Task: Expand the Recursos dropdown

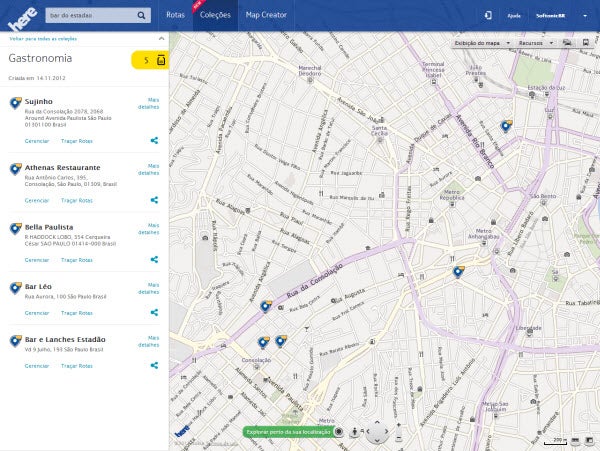Action: (535, 44)
